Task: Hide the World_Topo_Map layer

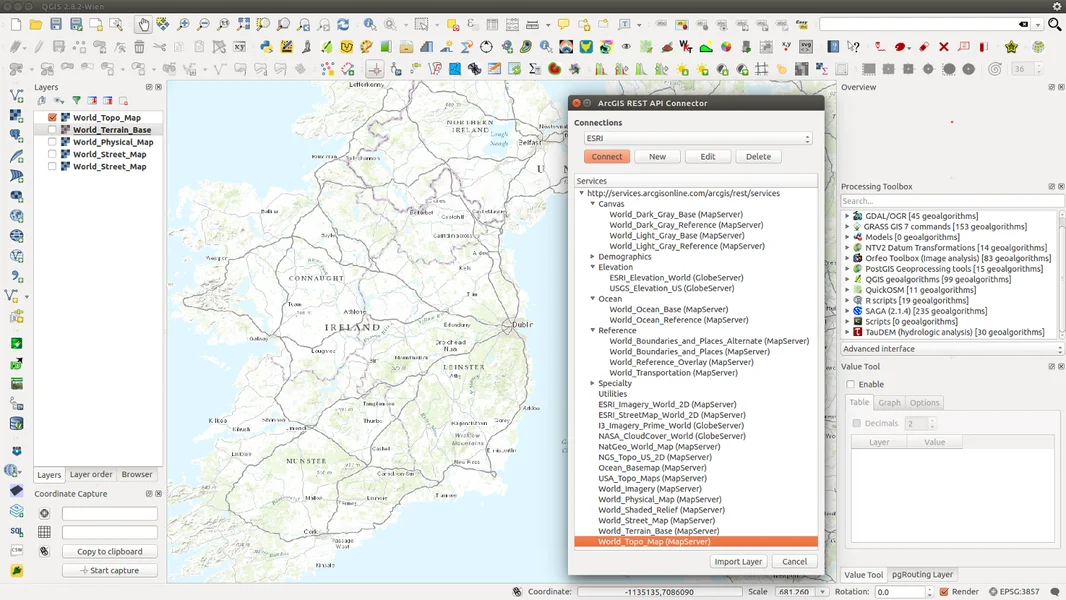Action: tap(53, 116)
